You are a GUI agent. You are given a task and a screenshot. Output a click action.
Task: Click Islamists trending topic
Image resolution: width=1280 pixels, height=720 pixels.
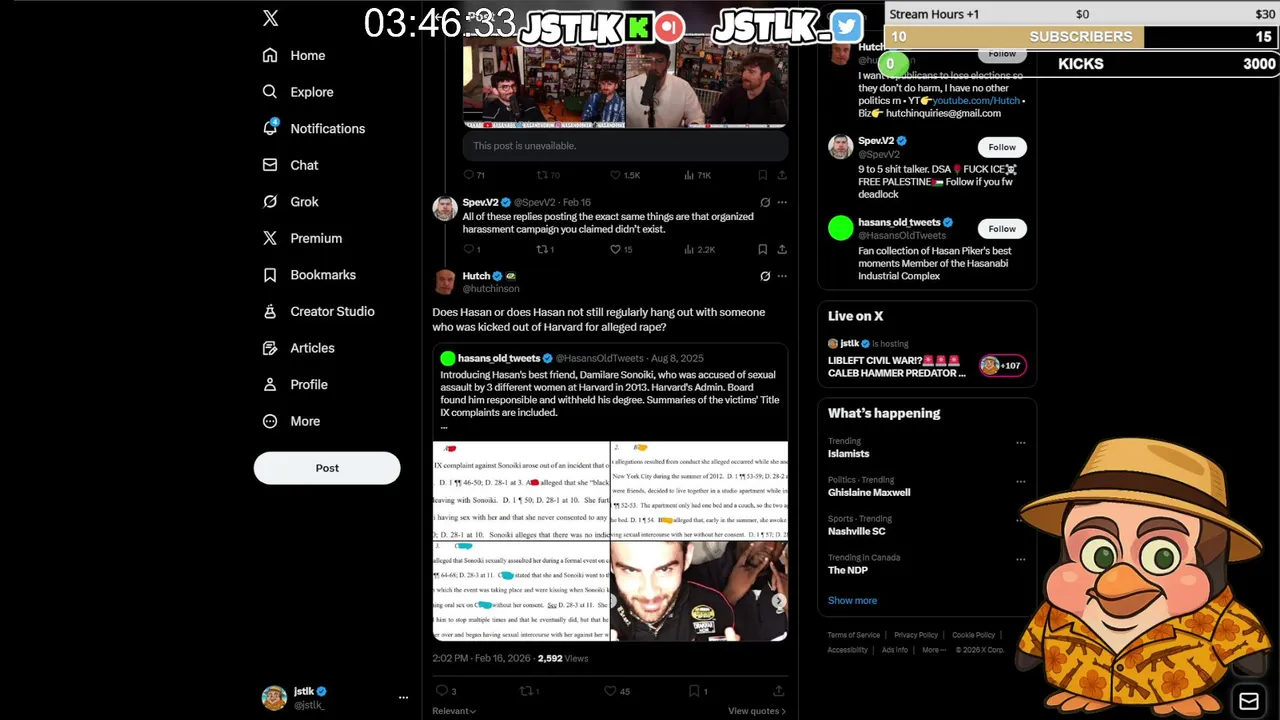point(848,454)
